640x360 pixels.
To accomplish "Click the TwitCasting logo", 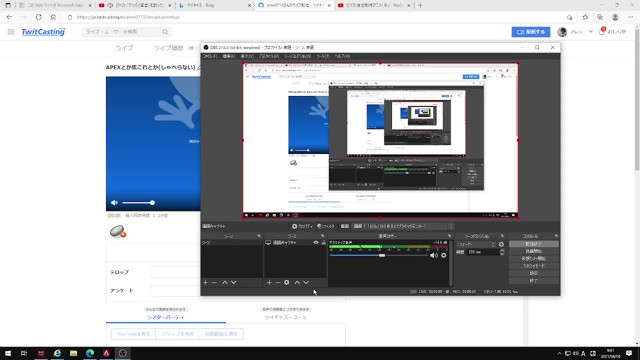I will 43,31.
